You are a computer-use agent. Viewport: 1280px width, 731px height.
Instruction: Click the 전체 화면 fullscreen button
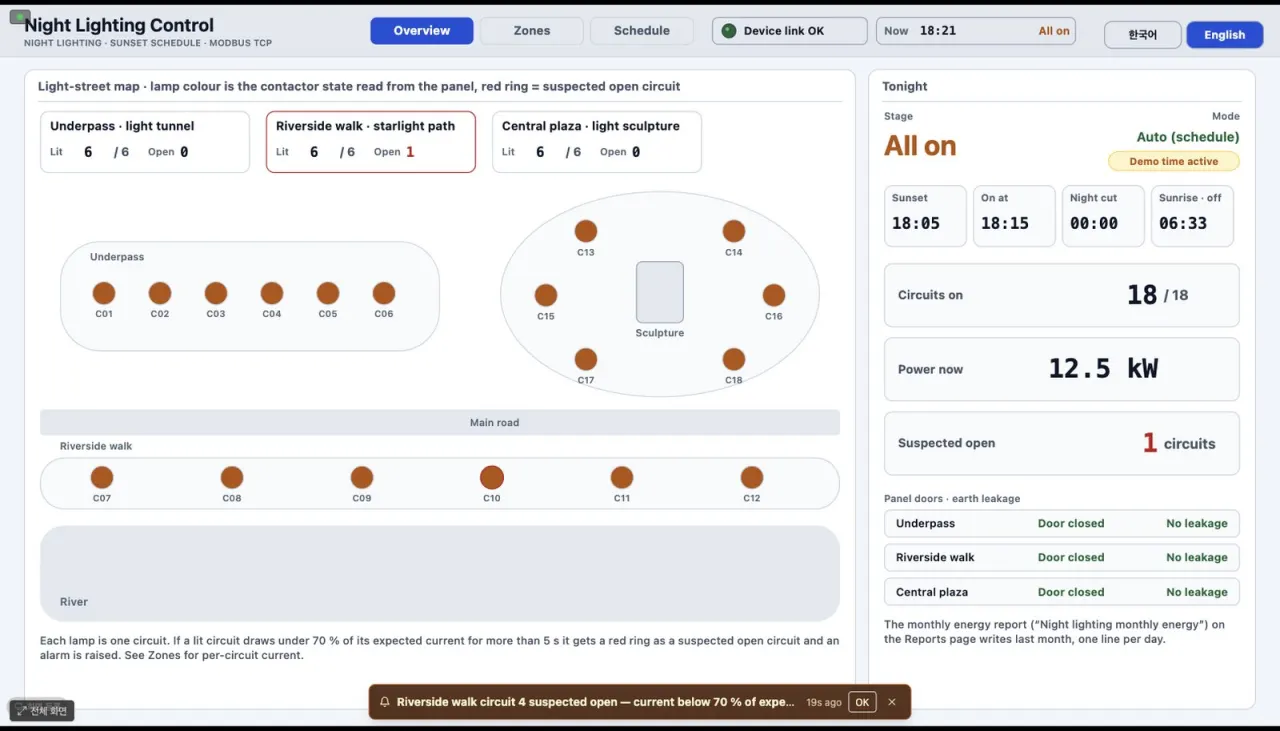42,711
